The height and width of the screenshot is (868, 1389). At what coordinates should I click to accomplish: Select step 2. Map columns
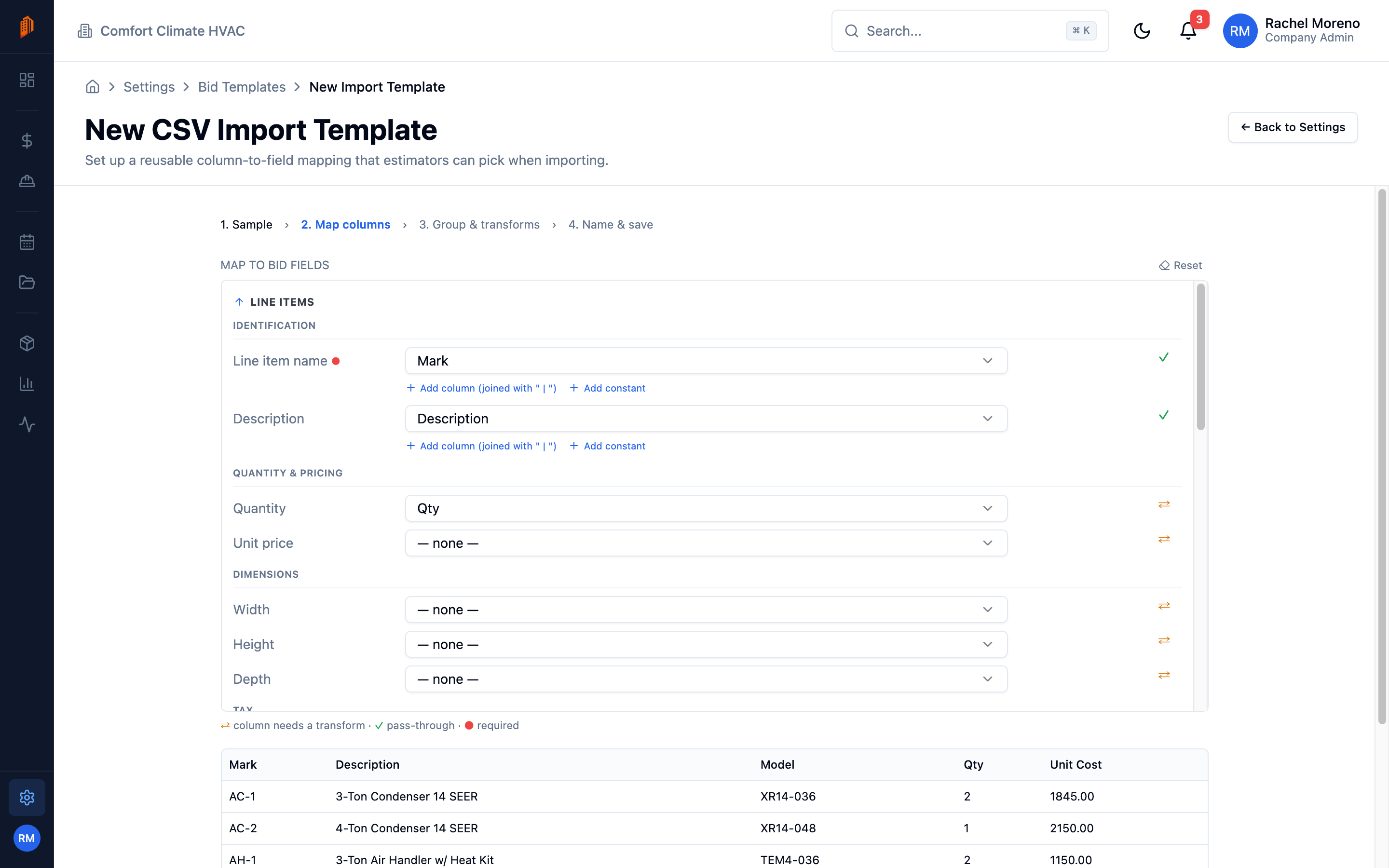[345, 224]
